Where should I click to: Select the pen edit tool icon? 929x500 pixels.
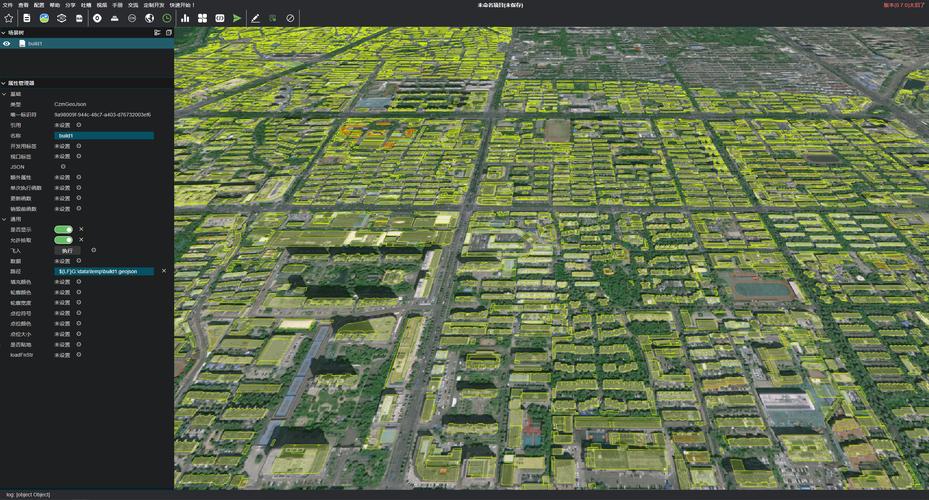[255, 18]
